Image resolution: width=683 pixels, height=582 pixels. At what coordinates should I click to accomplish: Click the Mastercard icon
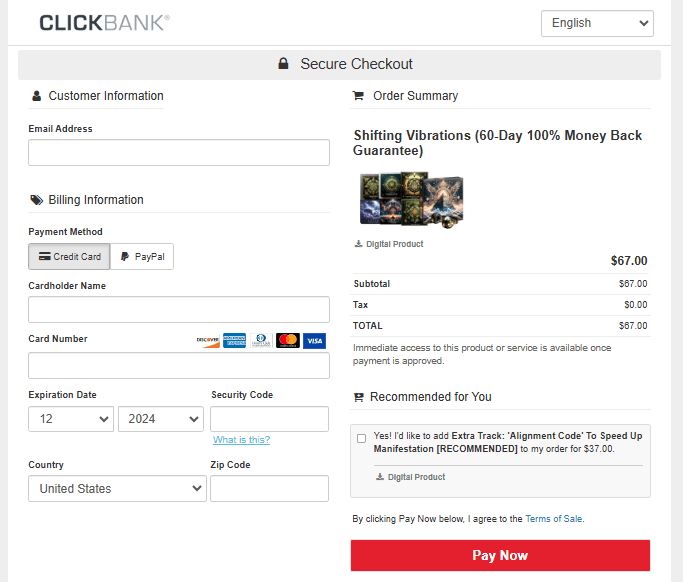click(x=288, y=340)
